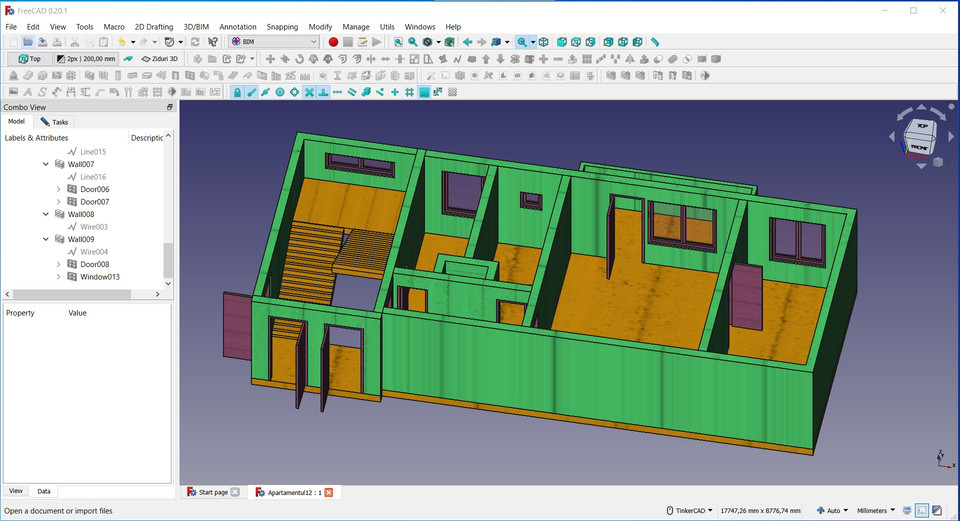The image size is (960, 521).
Task: Click the Fit All zoom icon
Action: pos(398,42)
